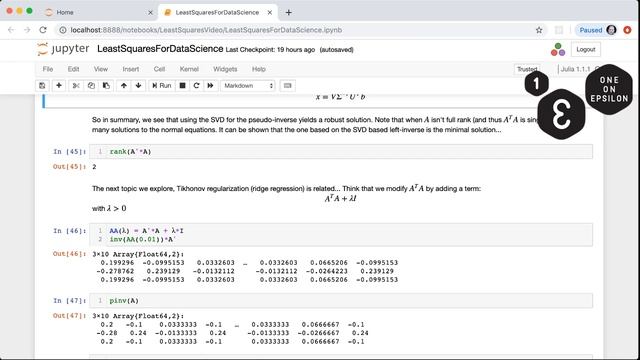Interrupt the kernel with stop icon

182,86
